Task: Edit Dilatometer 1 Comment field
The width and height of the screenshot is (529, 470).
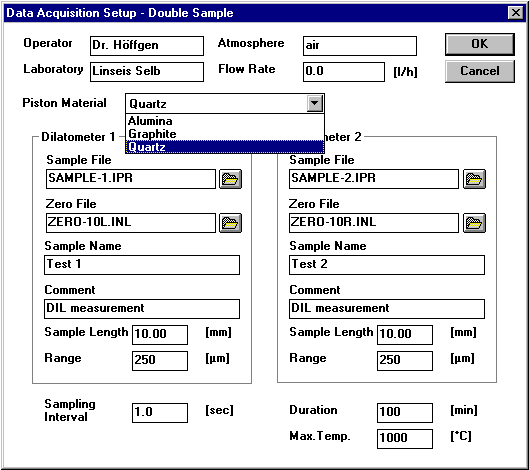Action: 142,309
